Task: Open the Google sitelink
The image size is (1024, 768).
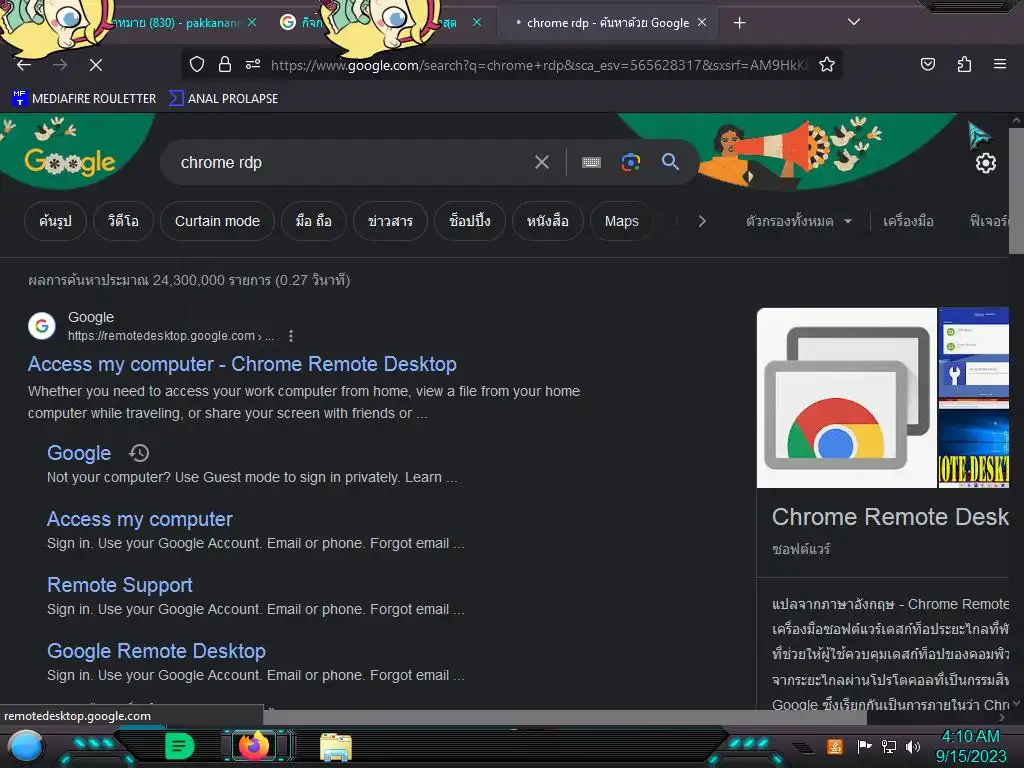Action: pyautogui.click(x=79, y=453)
